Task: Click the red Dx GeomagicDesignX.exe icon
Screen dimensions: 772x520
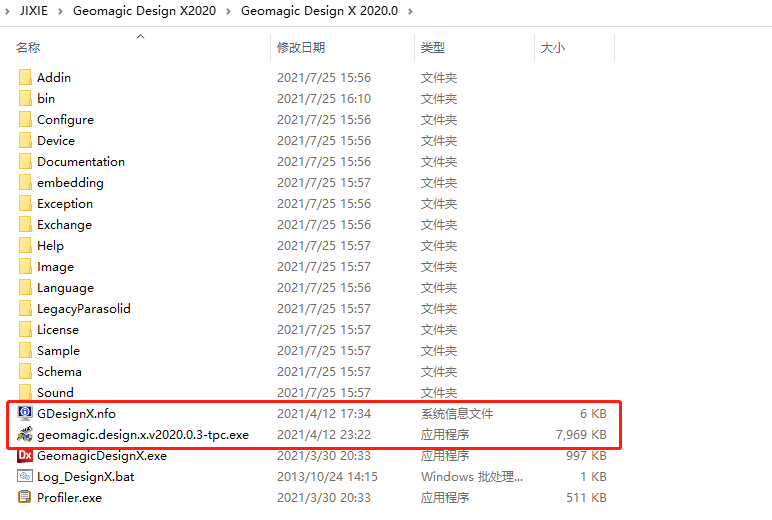Action: (x=25, y=455)
